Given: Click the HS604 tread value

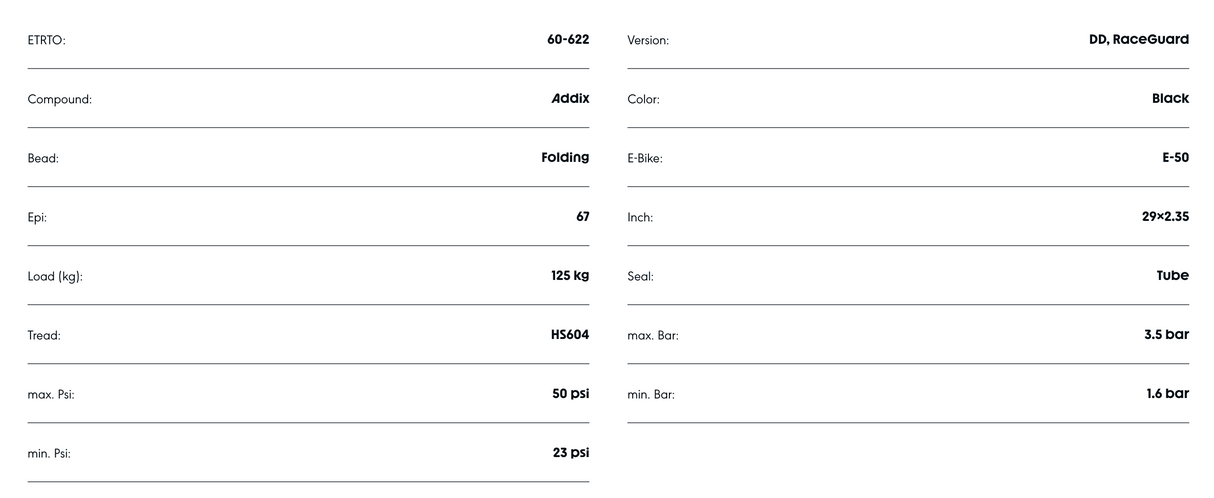Looking at the screenshot, I should (570, 335).
